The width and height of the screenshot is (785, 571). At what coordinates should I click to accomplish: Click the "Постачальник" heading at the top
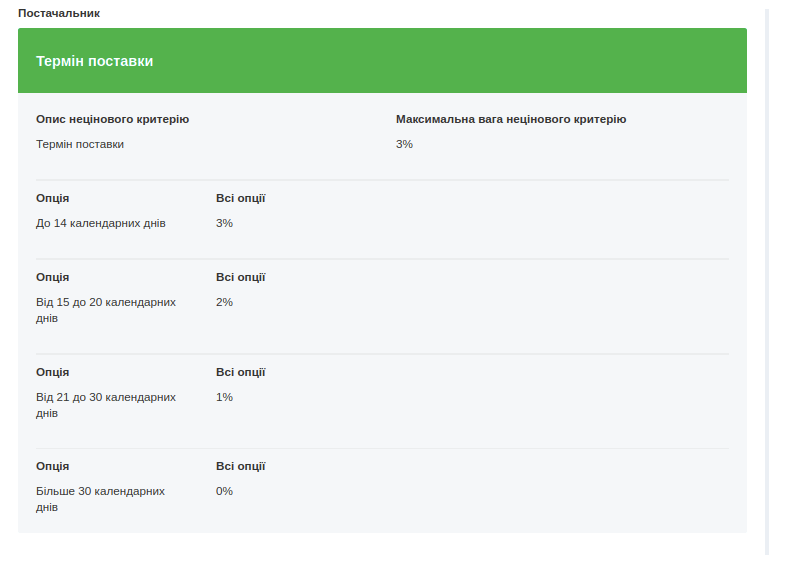click(58, 13)
